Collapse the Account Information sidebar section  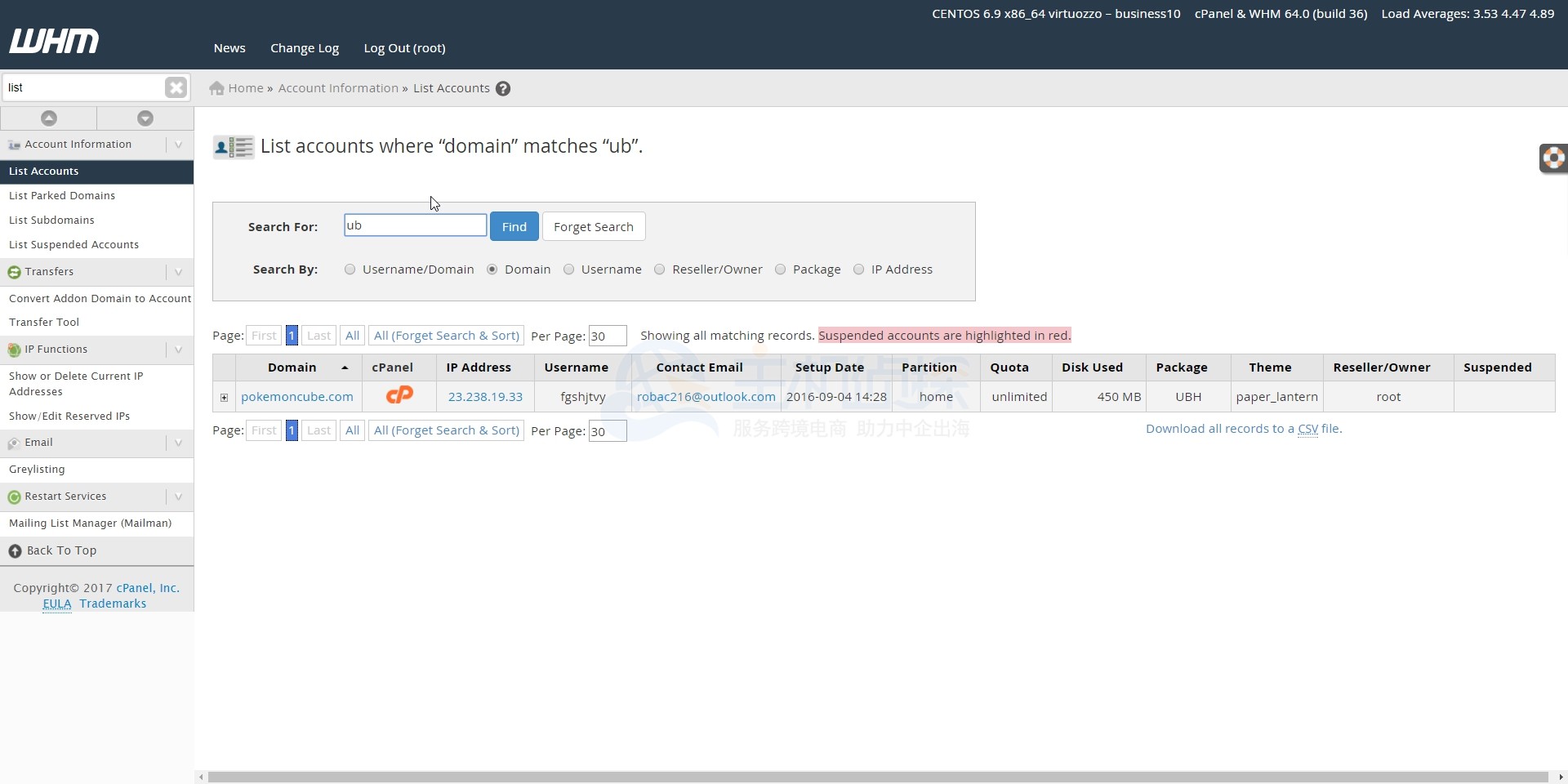pyautogui.click(x=178, y=145)
